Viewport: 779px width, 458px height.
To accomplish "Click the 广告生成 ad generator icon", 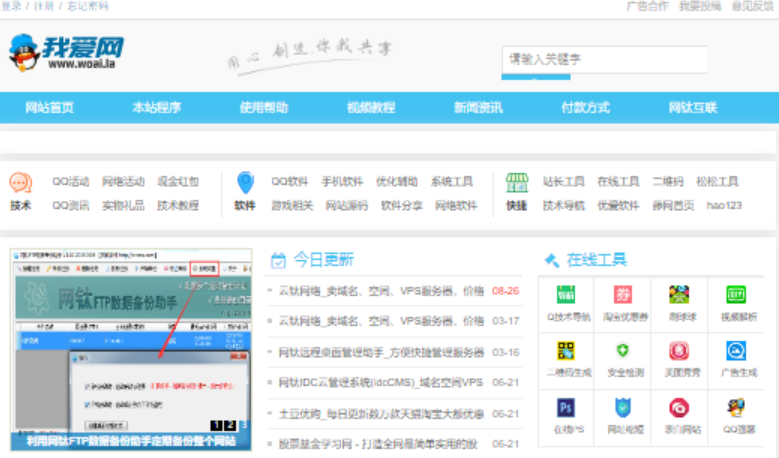I will (736, 352).
